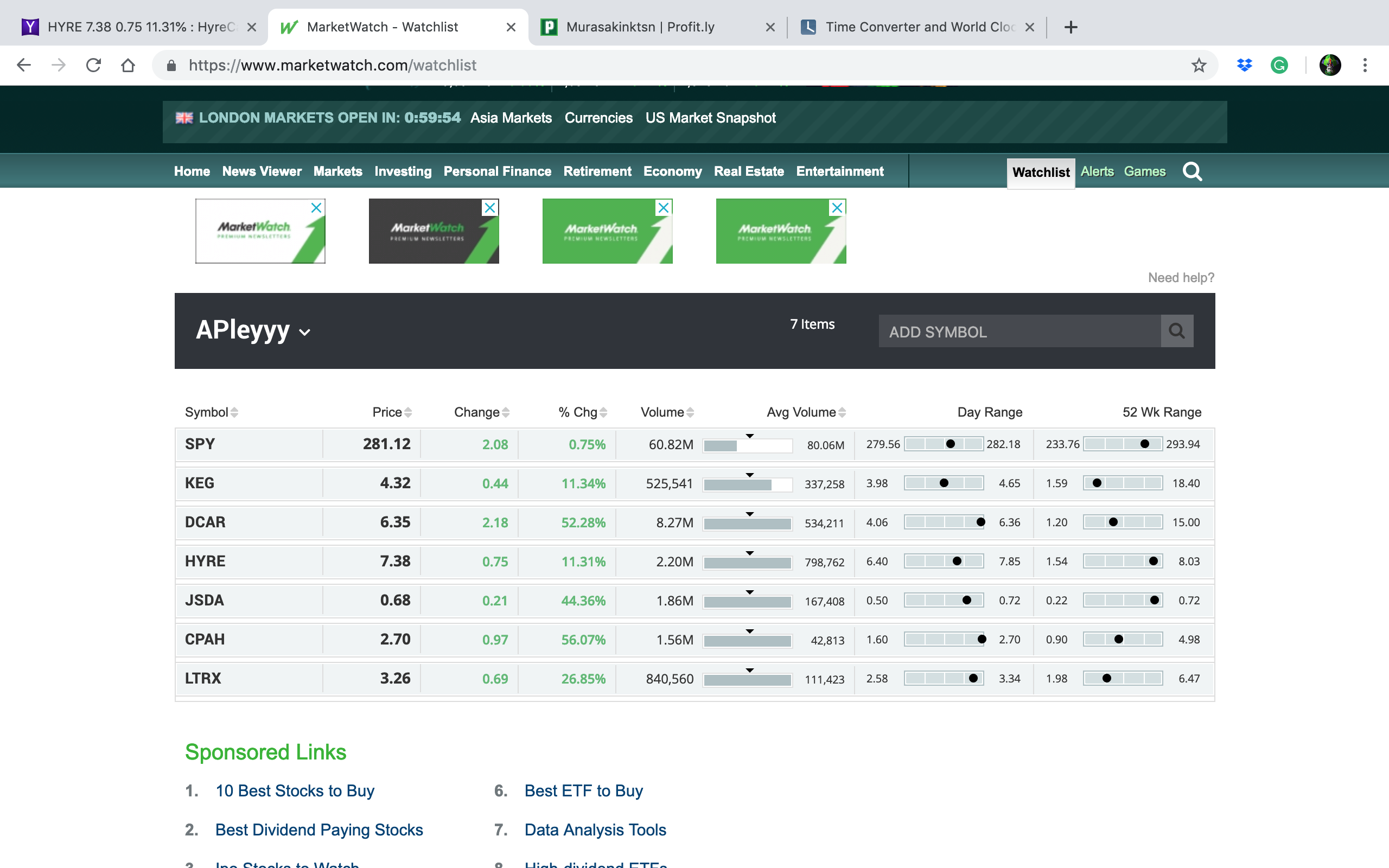Click into the ADD SYMBOL field
The image size is (1389, 868).
(1019, 331)
